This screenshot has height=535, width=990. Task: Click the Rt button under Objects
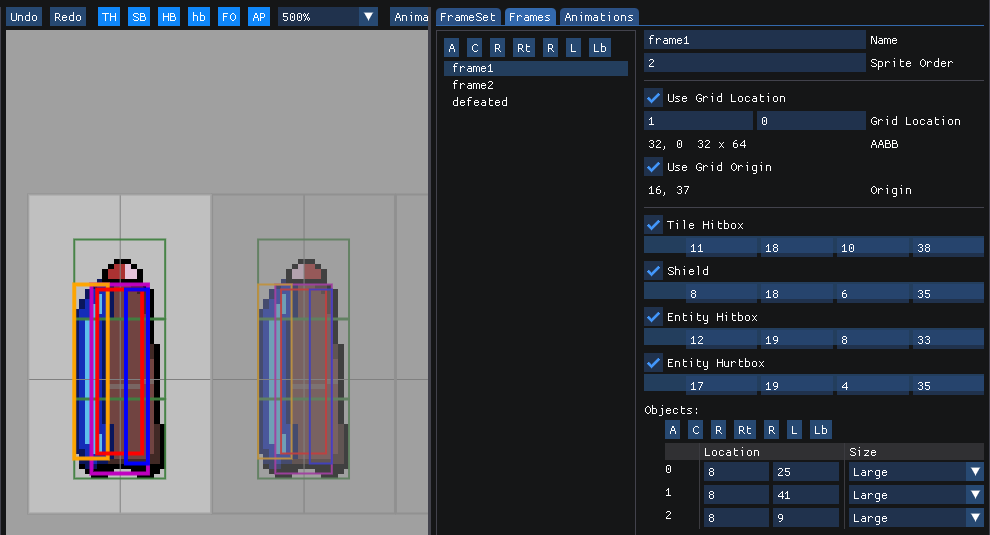pyautogui.click(x=744, y=430)
